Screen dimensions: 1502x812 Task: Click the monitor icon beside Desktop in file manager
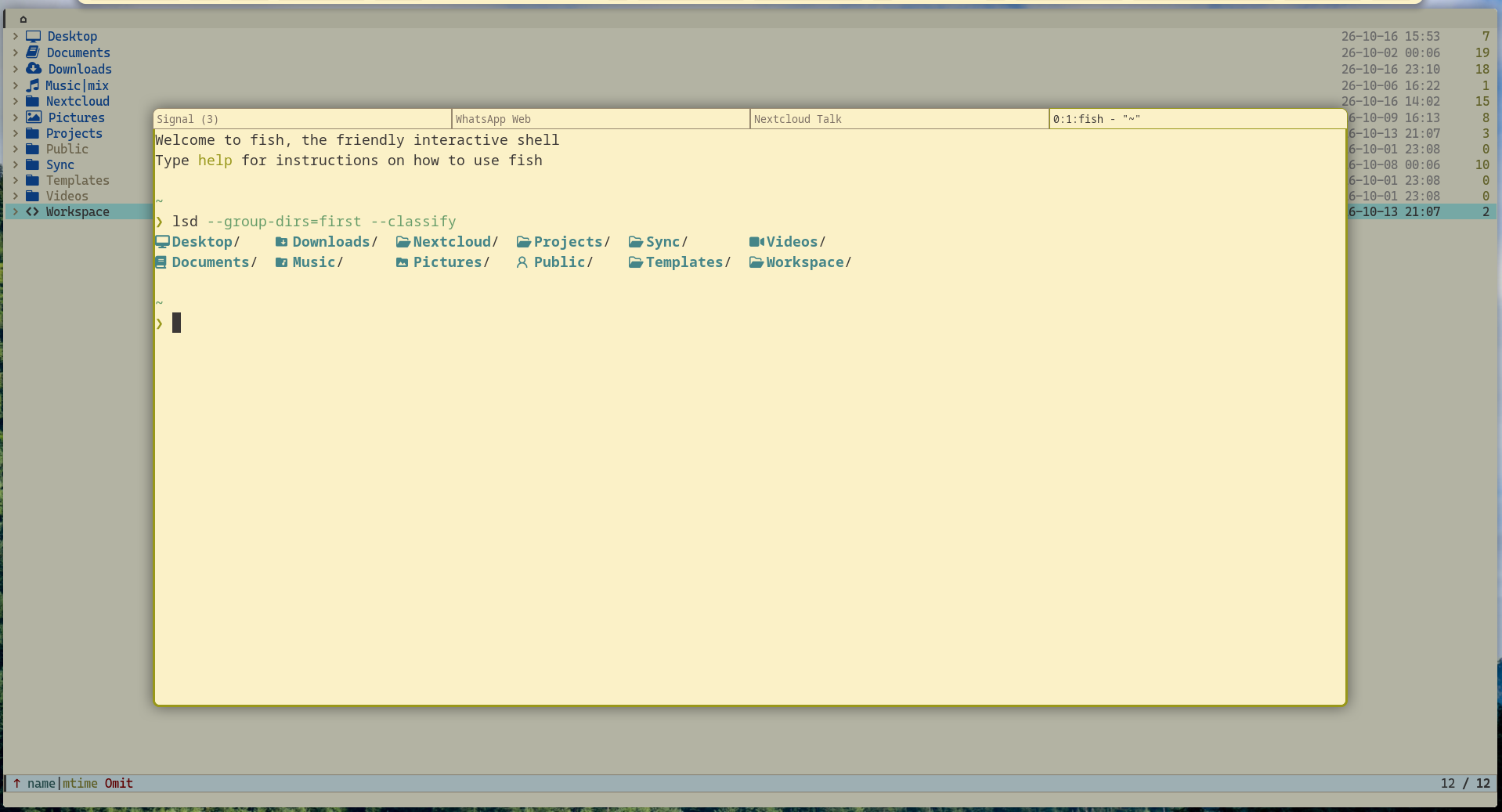click(33, 36)
